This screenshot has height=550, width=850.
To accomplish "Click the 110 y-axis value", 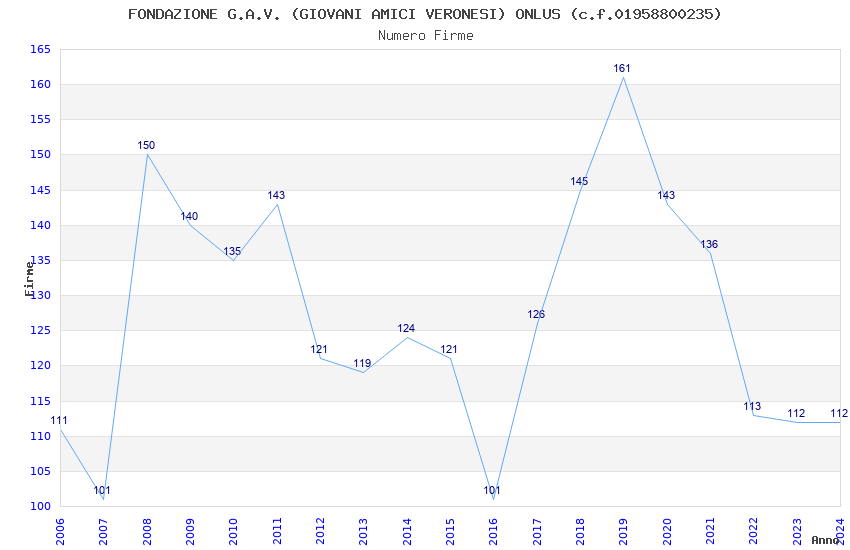I will 40,436.
